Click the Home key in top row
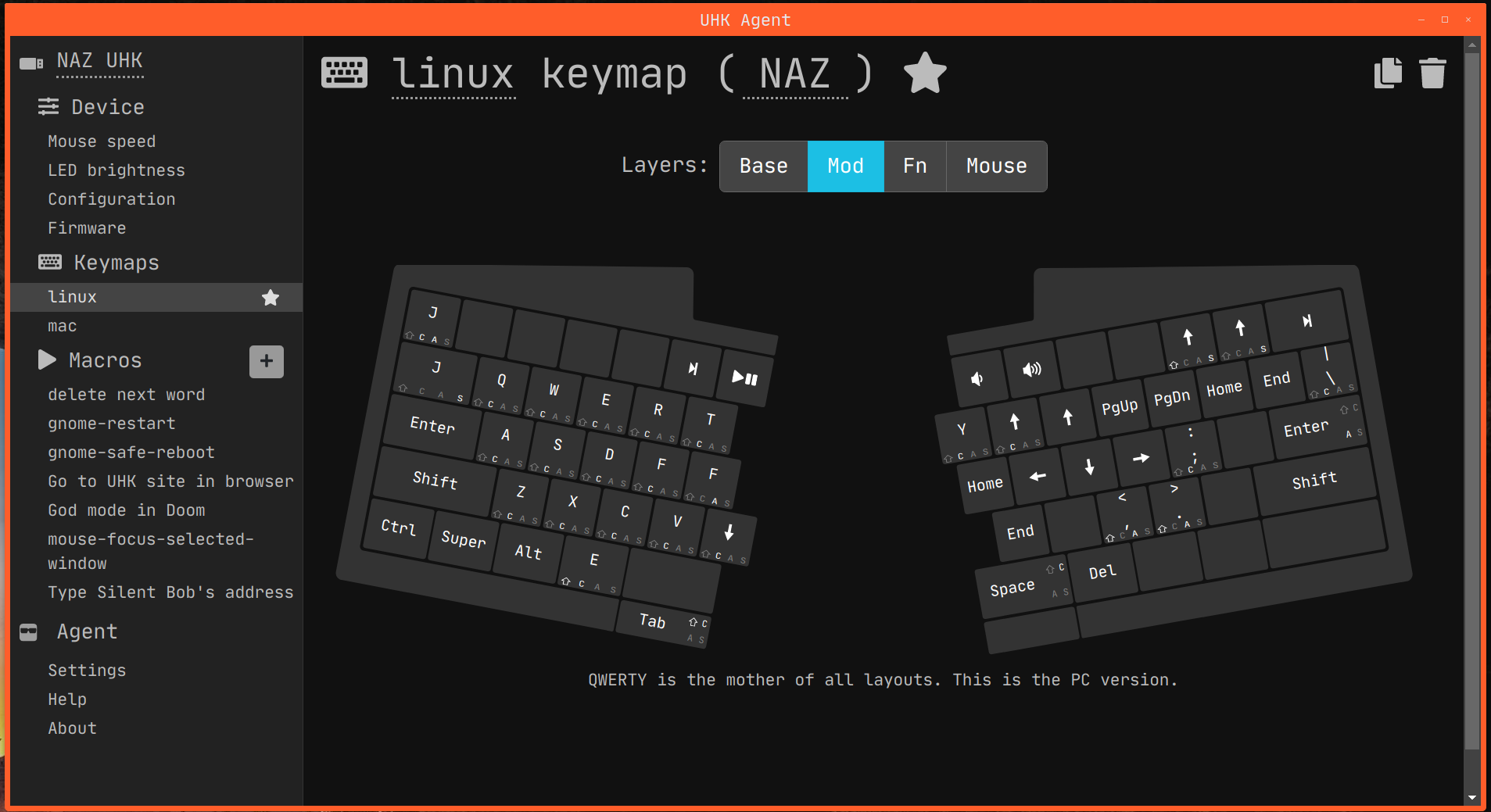This screenshot has width=1491, height=812. click(1224, 388)
